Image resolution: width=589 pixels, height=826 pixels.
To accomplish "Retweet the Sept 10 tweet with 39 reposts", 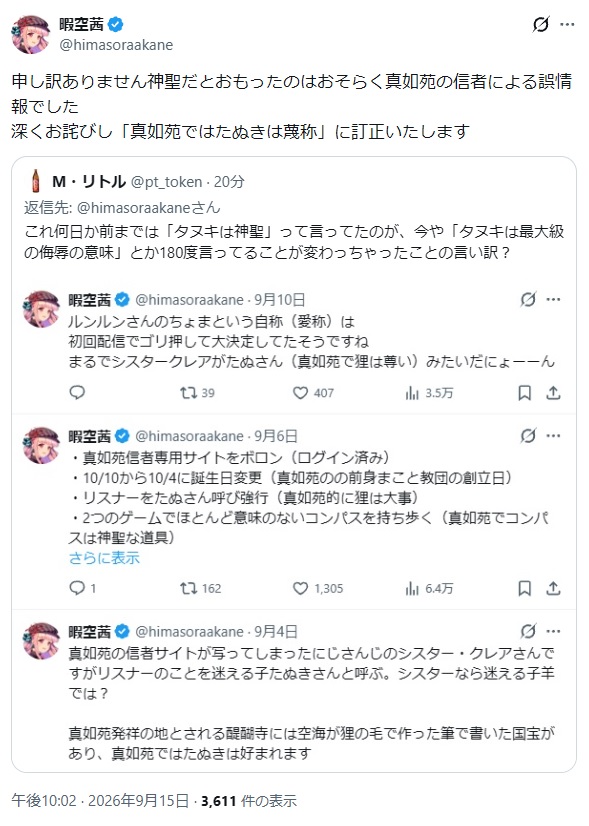I will [x=197, y=393].
